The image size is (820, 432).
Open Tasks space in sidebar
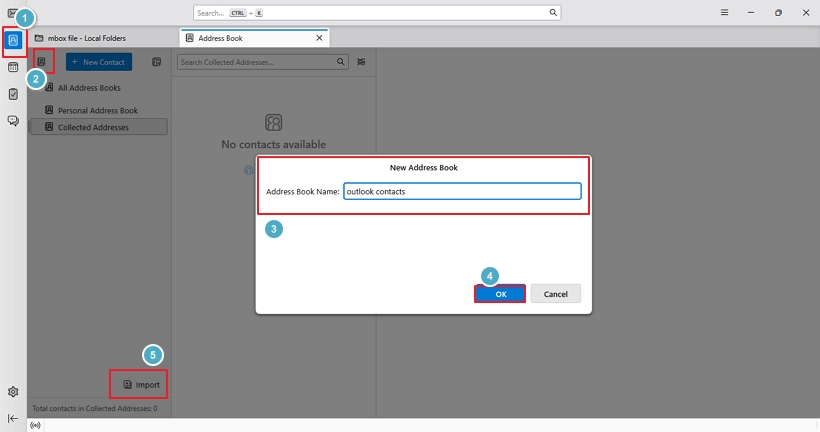click(x=13, y=94)
